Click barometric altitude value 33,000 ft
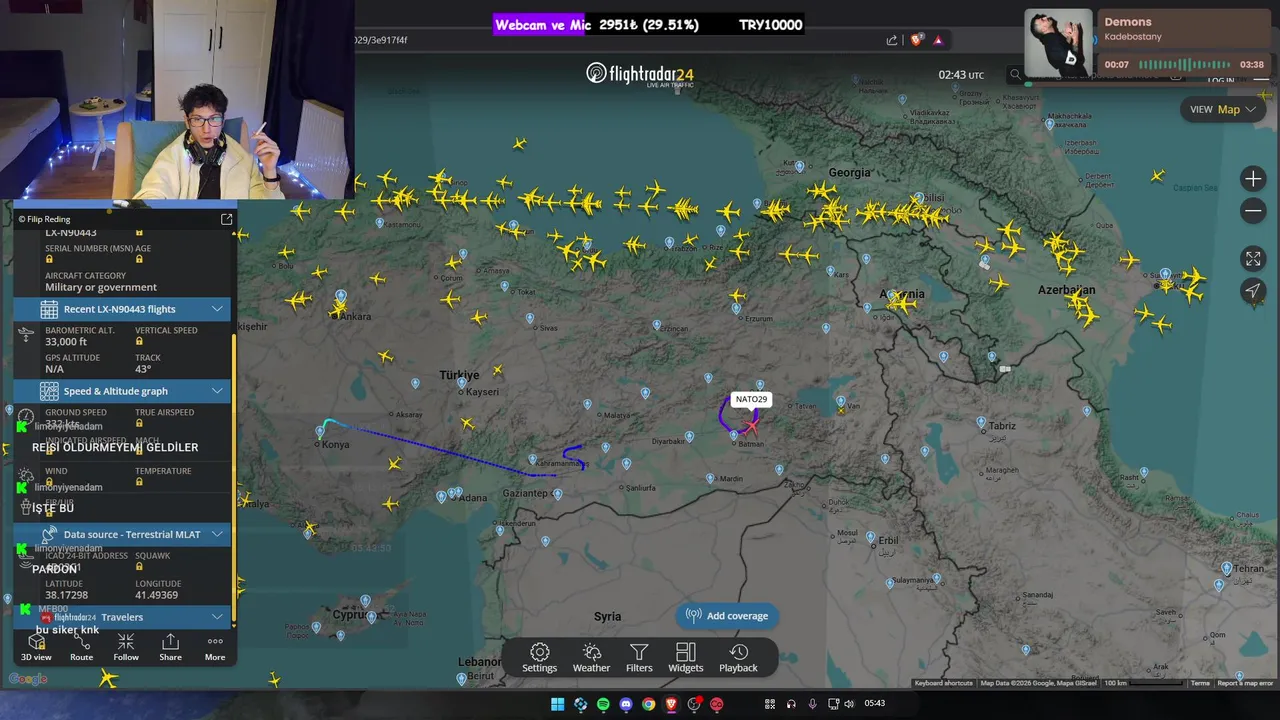 pos(66,342)
